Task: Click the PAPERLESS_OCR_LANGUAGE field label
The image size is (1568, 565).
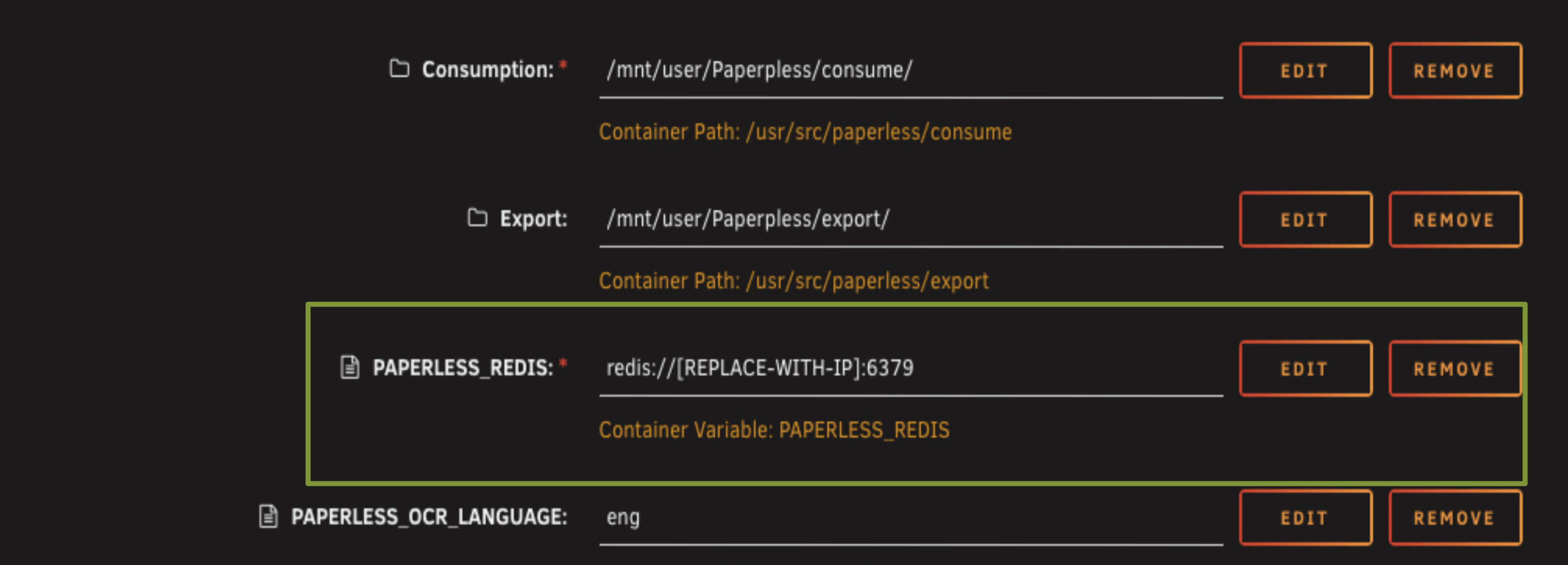Action: click(428, 517)
